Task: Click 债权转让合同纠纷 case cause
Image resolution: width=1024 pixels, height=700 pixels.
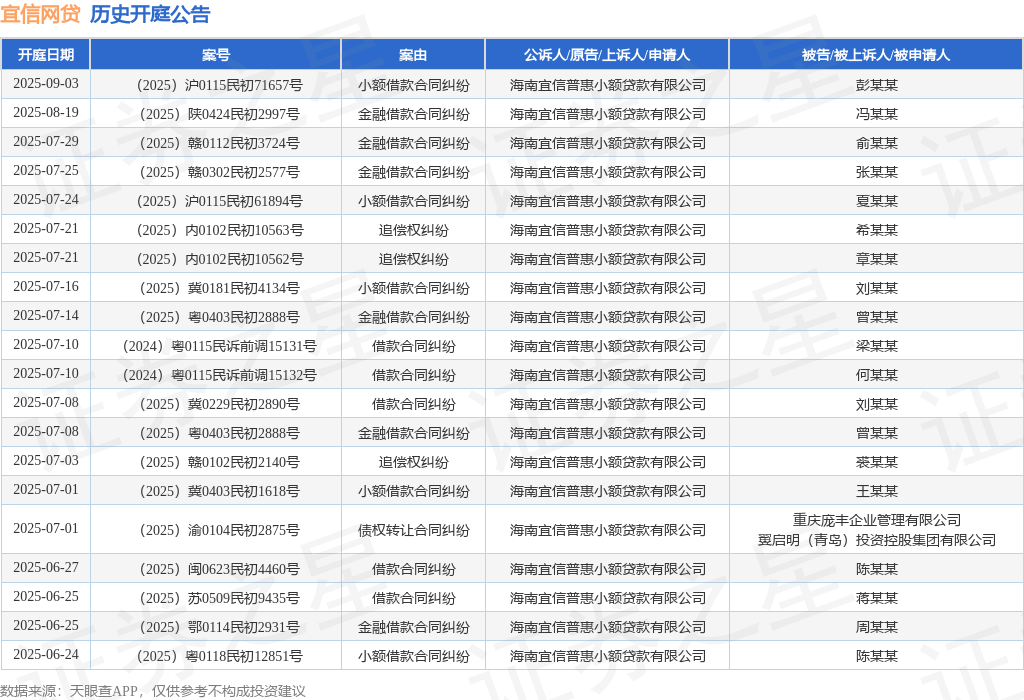Action: point(413,530)
